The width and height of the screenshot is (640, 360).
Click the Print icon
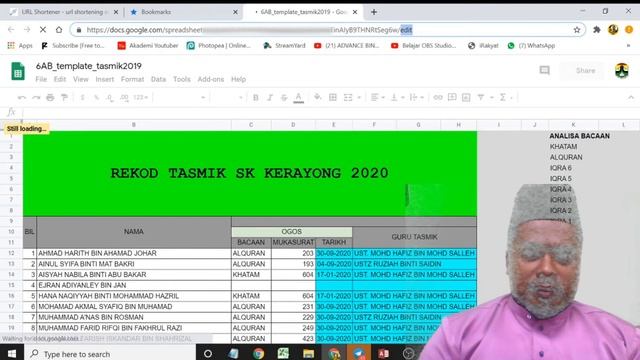[x=50, y=98]
